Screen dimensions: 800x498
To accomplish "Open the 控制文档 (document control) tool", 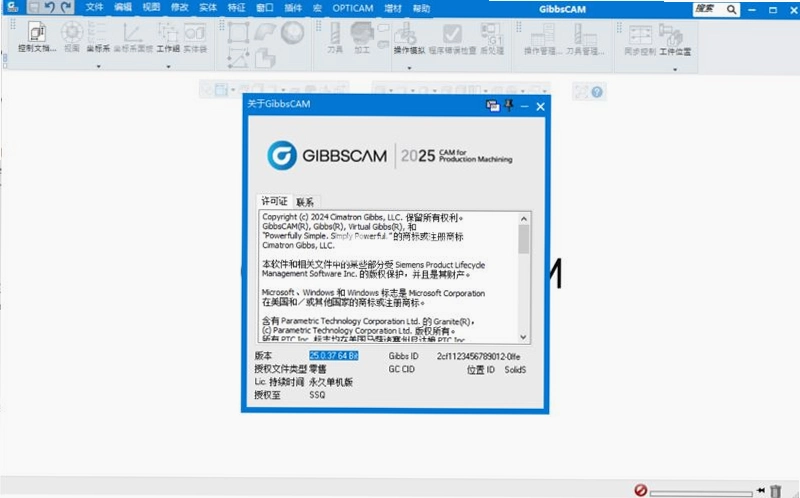I will (37, 37).
